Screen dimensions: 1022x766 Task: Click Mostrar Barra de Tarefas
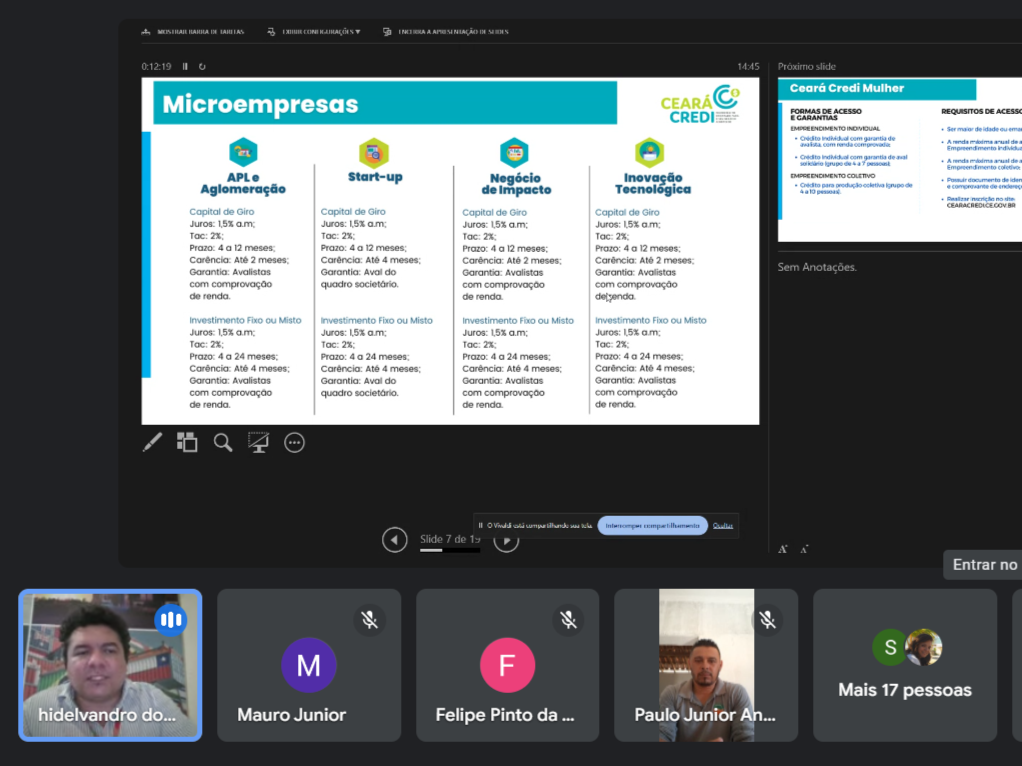[x=201, y=31]
